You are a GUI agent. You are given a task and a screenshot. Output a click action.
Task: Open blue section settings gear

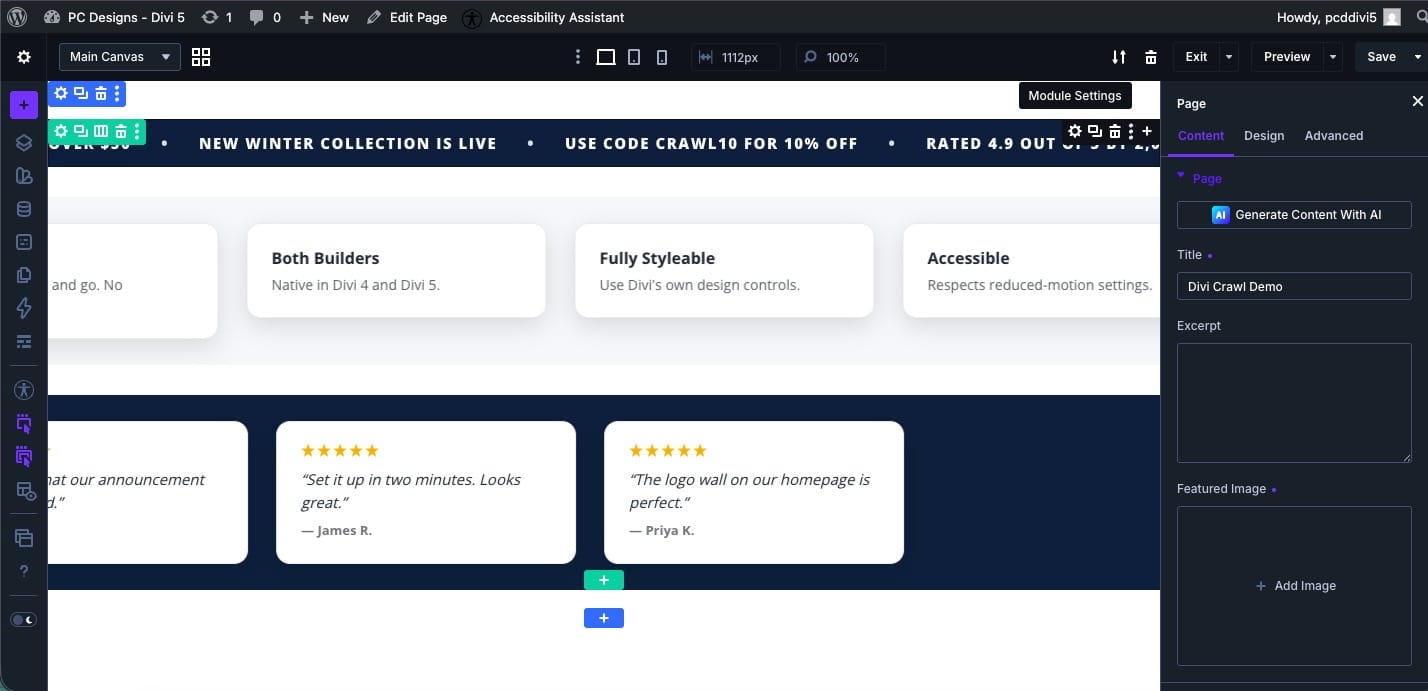61,93
